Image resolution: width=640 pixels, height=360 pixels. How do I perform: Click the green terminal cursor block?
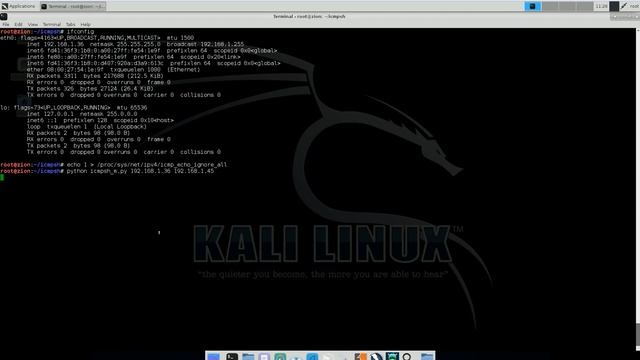coord(2,177)
